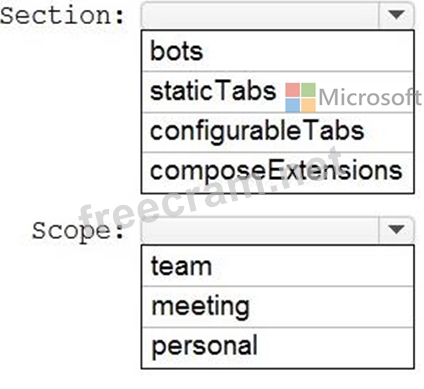Image resolution: width=424 pixels, height=389 pixels.
Task: Select the composeExtensions option
Action: coord(278,172)
